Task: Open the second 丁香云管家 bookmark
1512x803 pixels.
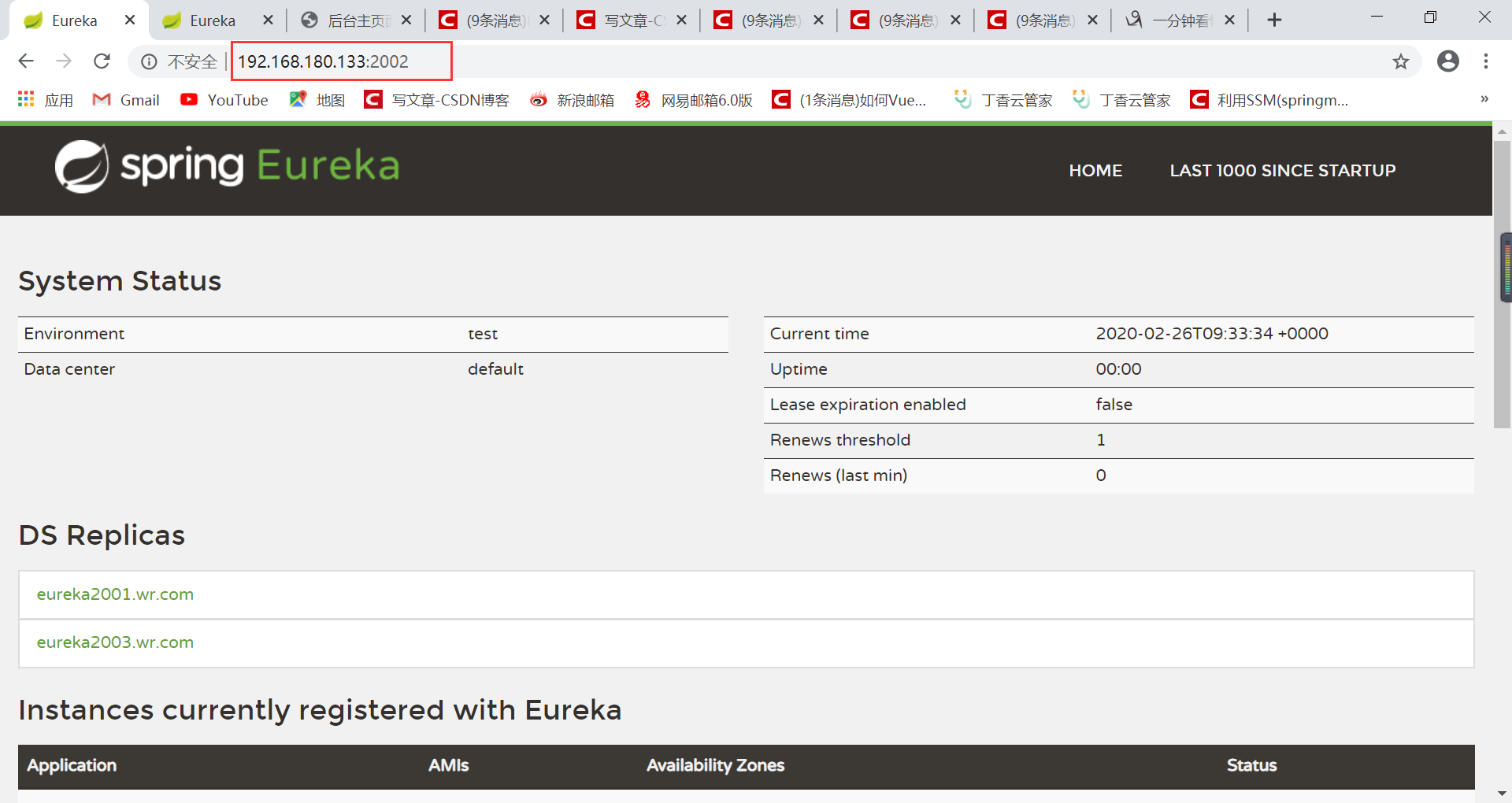Action: [x=1121, y=100]
